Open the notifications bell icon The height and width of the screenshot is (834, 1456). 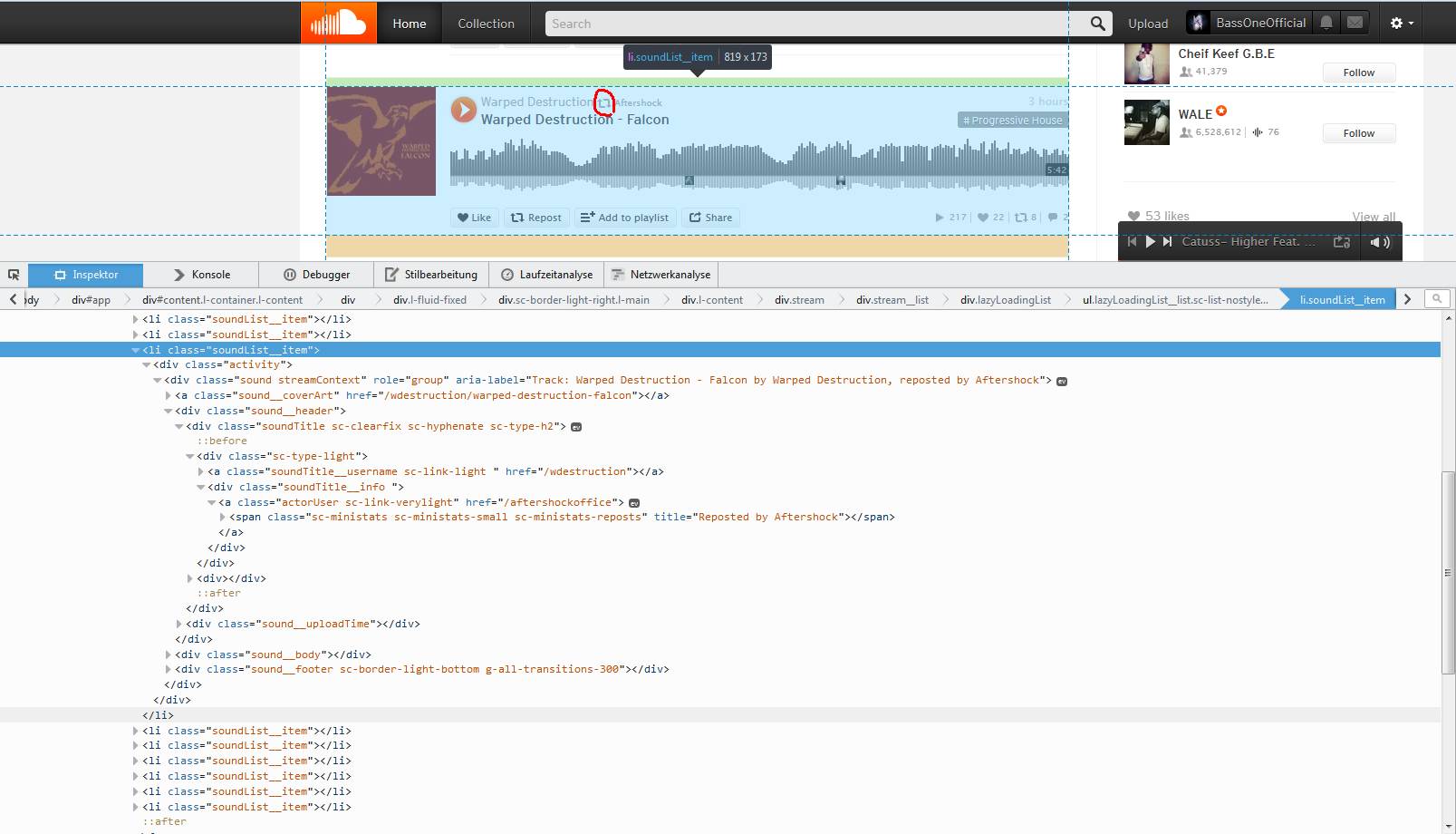point(1326,23)
